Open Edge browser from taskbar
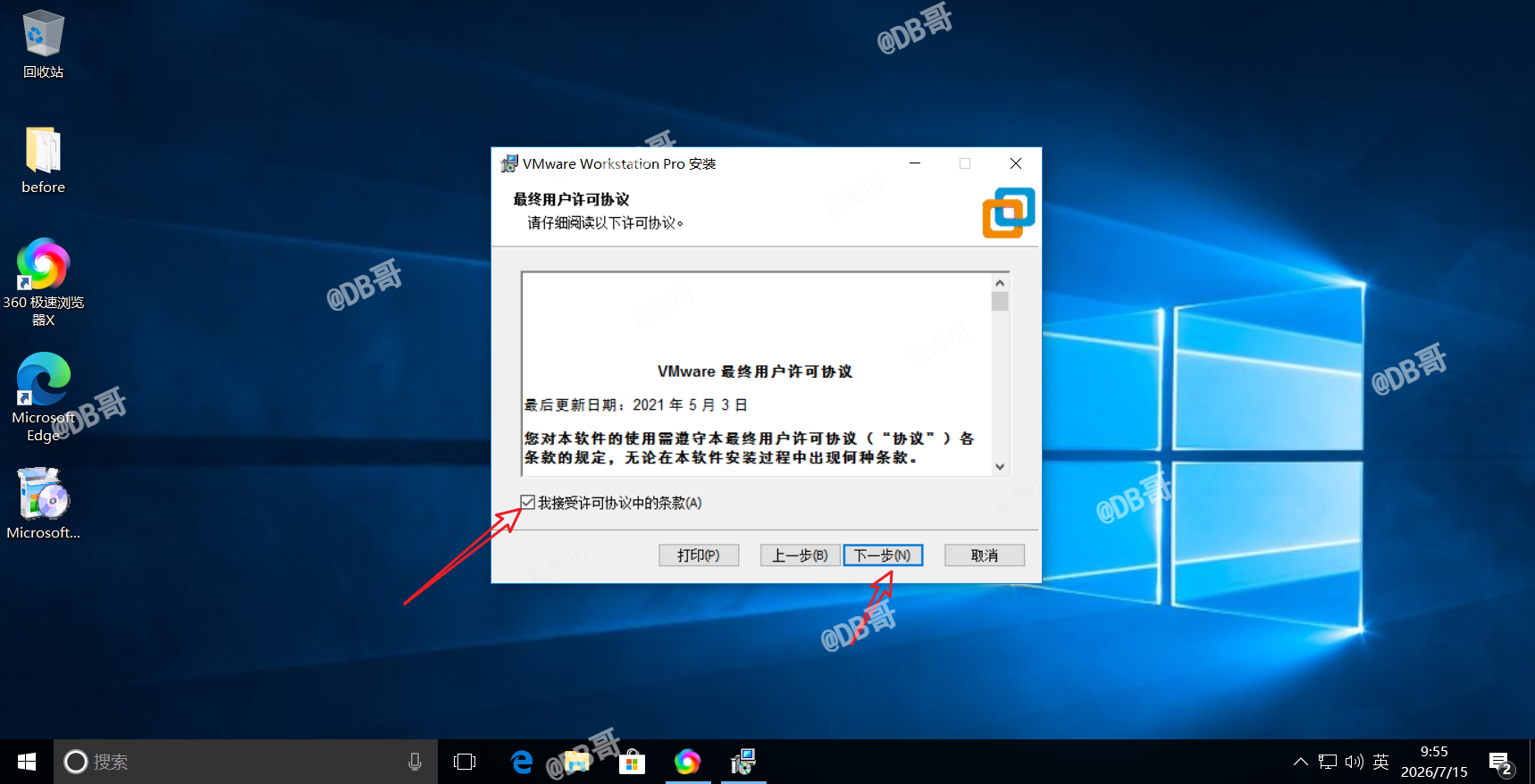The width and height of the screenshot is (1535, 784). point(522,762)
